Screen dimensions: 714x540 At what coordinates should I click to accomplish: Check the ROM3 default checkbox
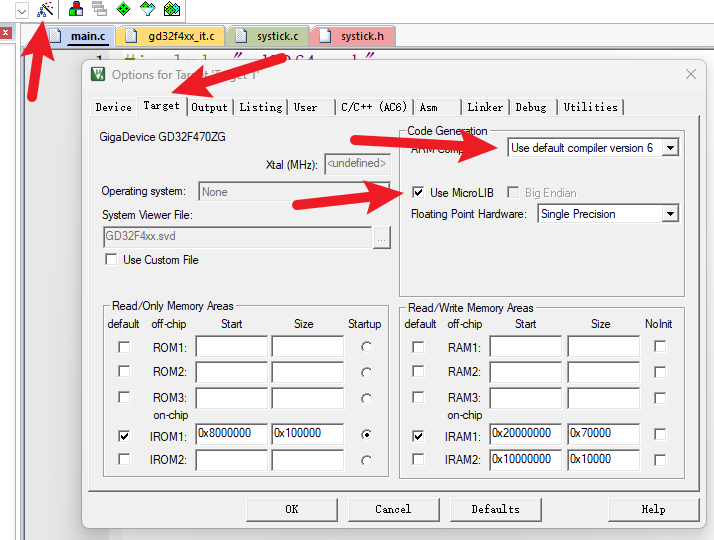coord(124,397)
